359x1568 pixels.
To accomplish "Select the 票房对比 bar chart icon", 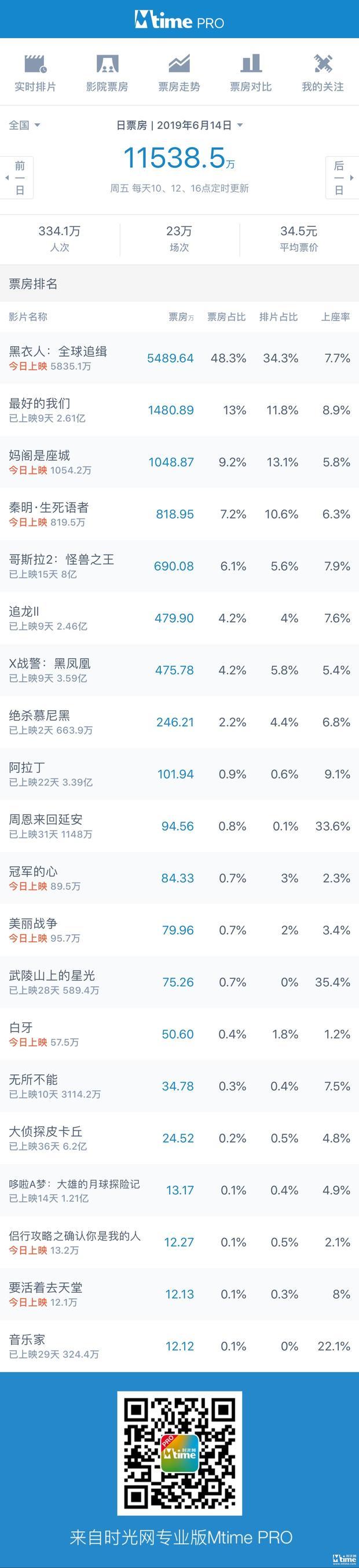I will pos(251,63).
